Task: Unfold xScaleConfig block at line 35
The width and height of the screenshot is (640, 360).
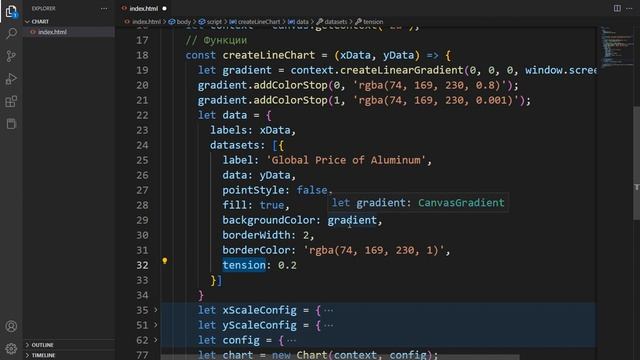Action: (156, 310)
